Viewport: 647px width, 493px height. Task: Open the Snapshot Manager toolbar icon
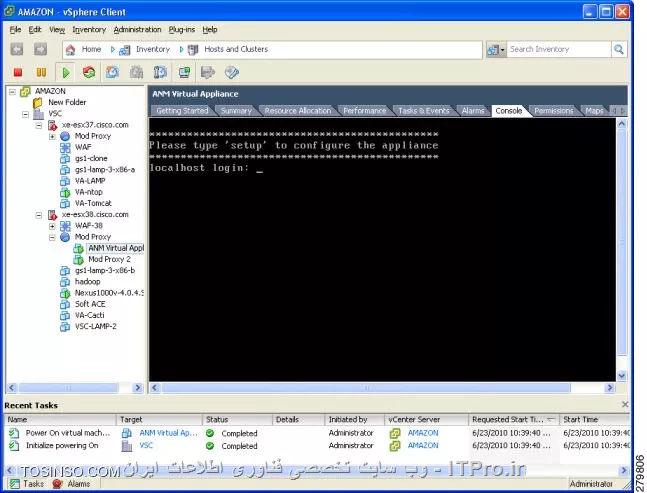(161, 73)
